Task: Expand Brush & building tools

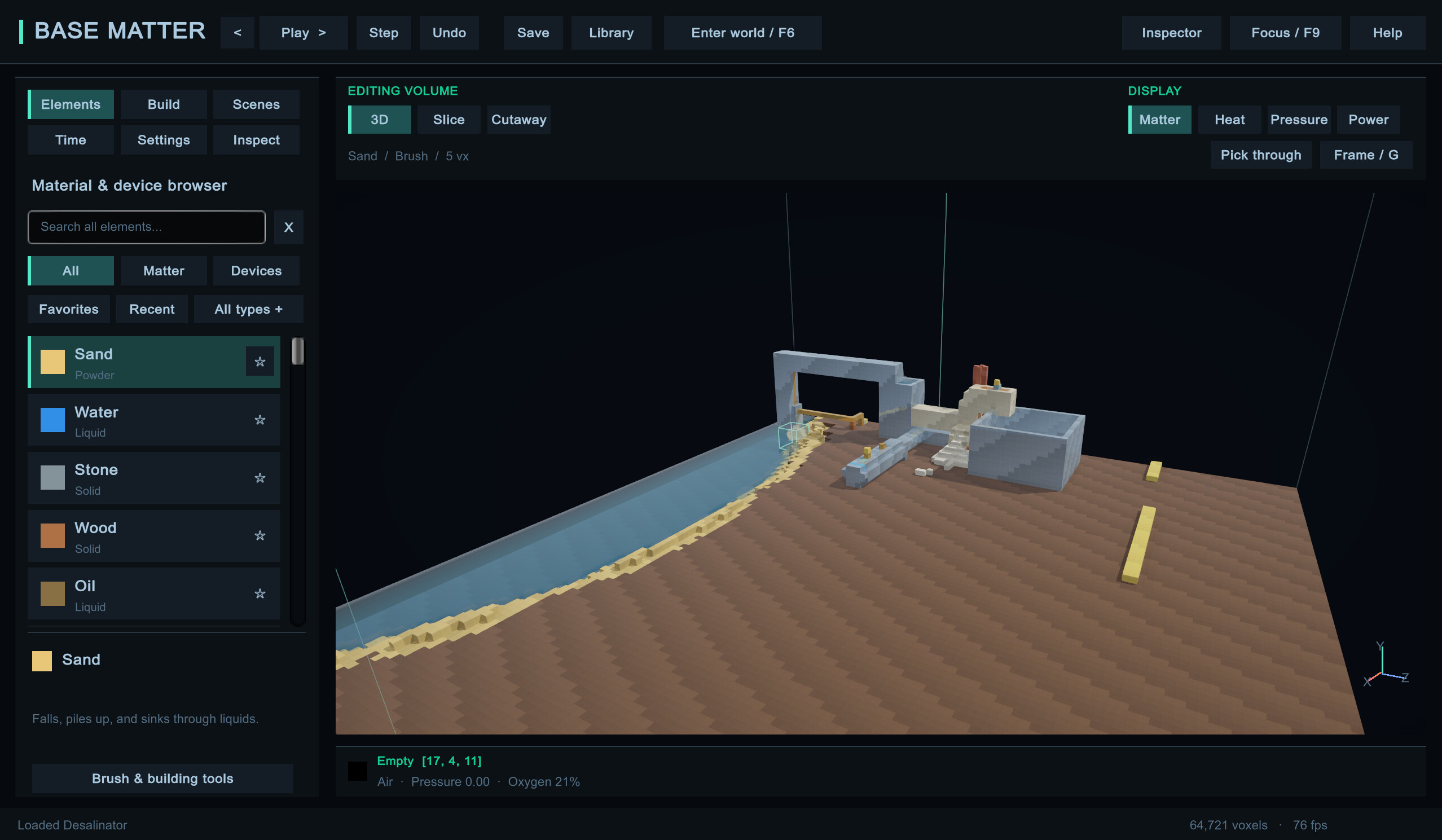Action: pos(162,779)
